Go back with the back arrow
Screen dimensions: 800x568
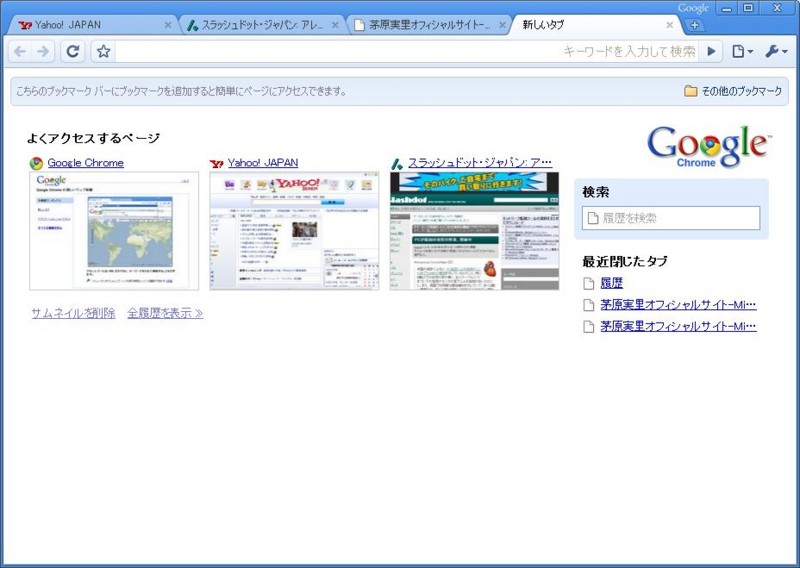pos(20,51)
